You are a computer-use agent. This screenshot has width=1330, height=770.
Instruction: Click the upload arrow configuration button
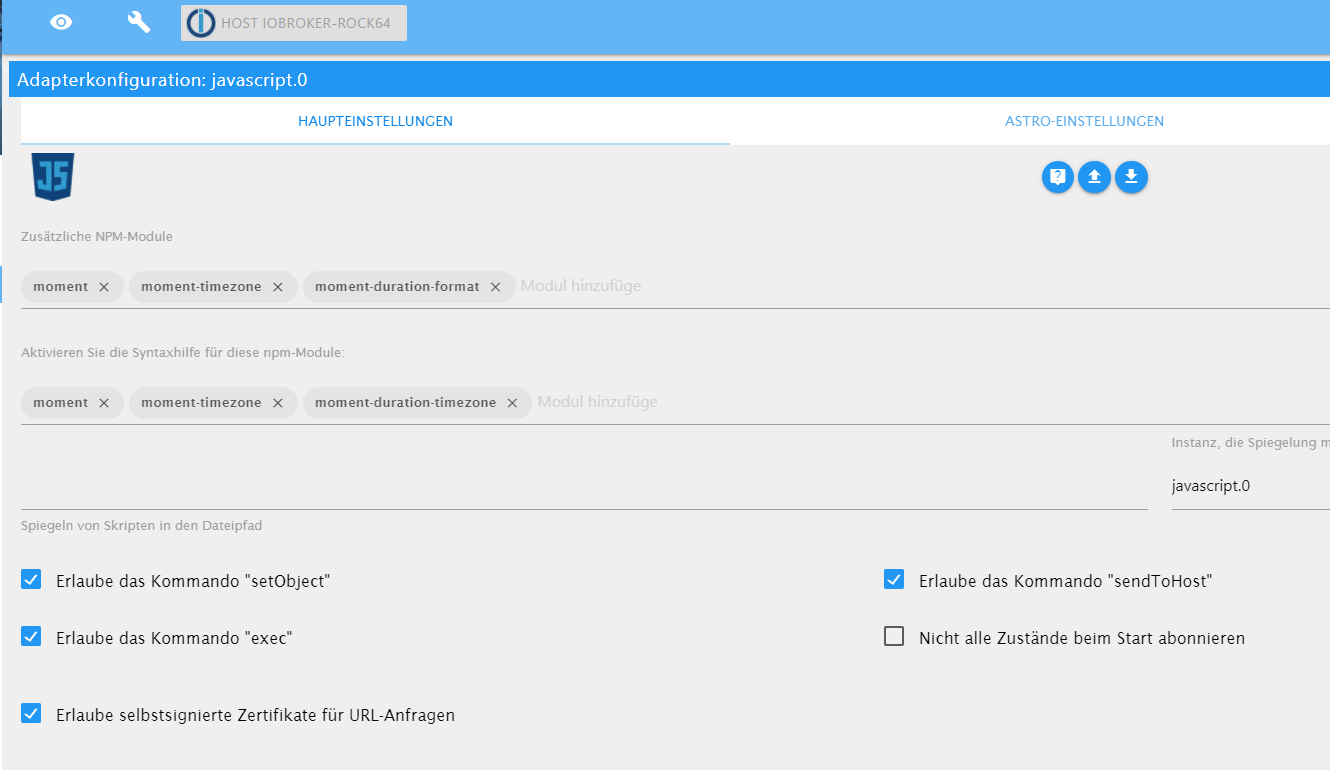[x=1094, y=177]
